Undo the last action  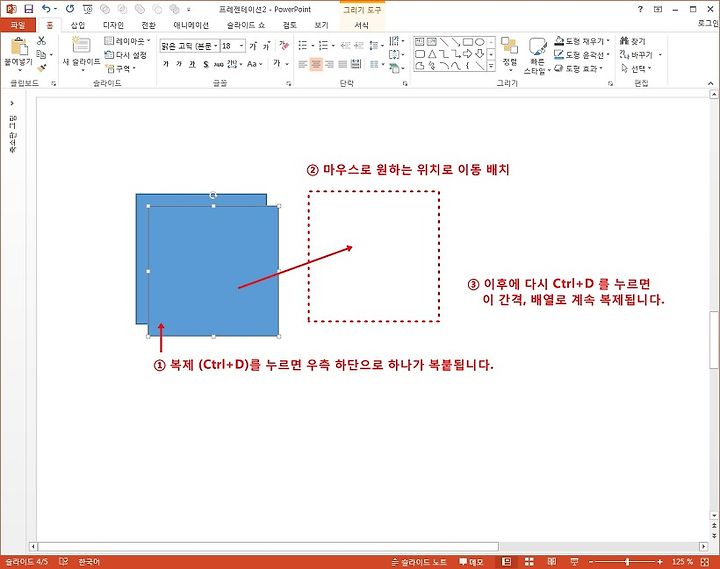(46, 9)
